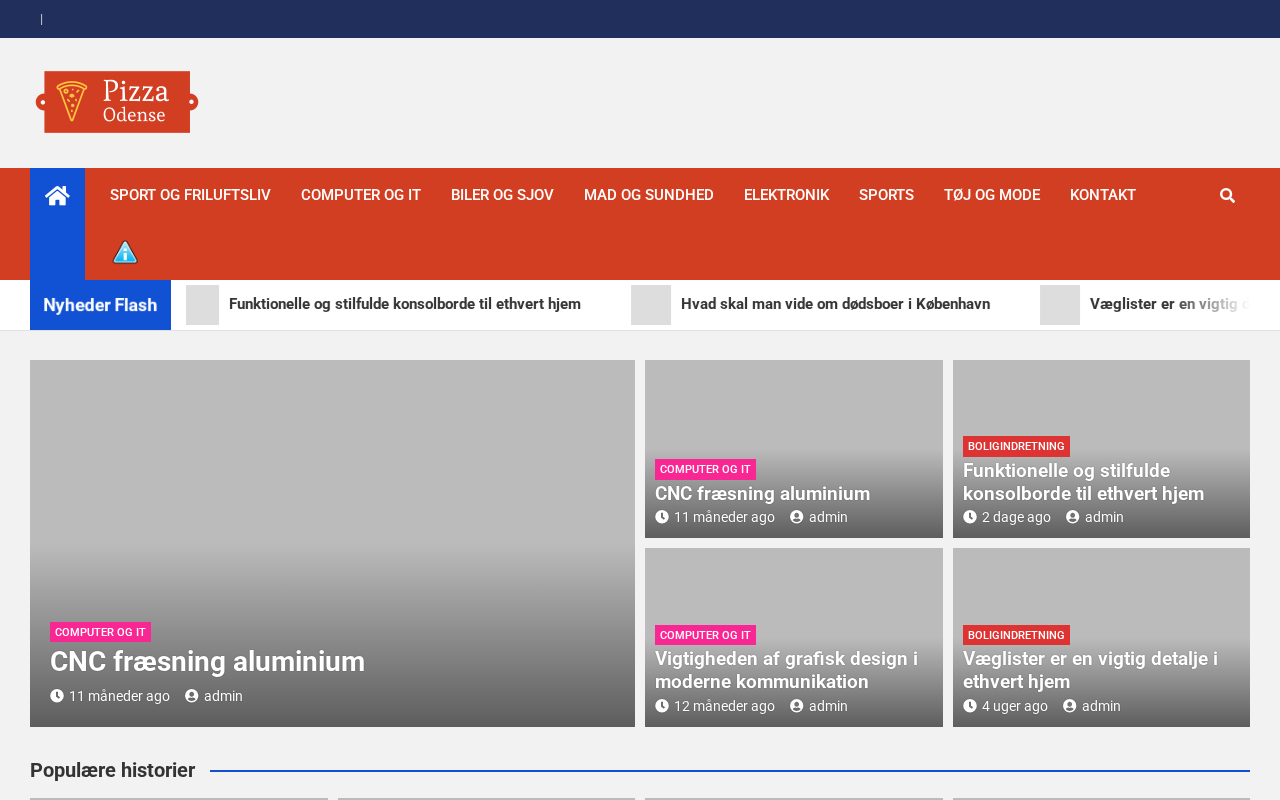This screenshot has width=1280, height=800.
Task: Click Boligindretning tag on Væglister article
Action: (1016, 635)
